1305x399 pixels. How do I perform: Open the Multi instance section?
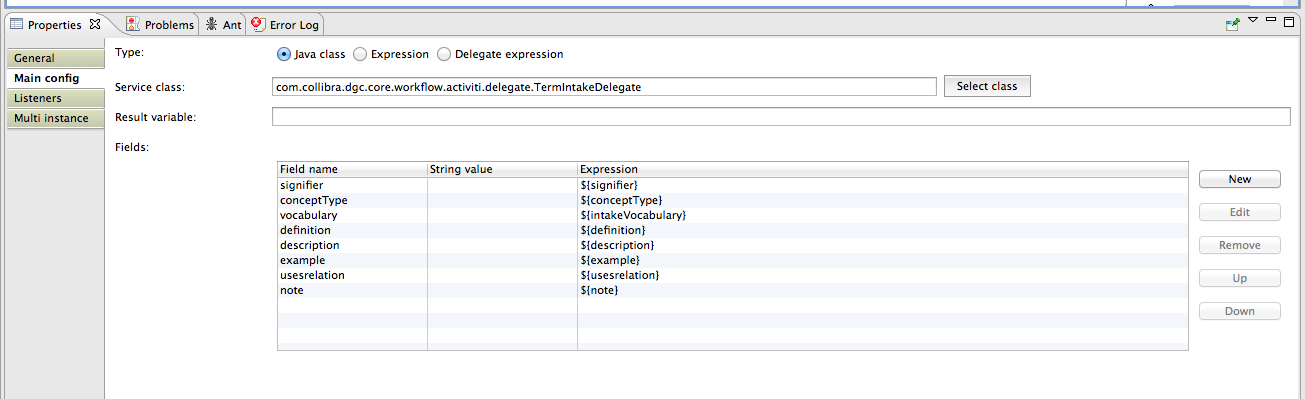coord(55,118)
